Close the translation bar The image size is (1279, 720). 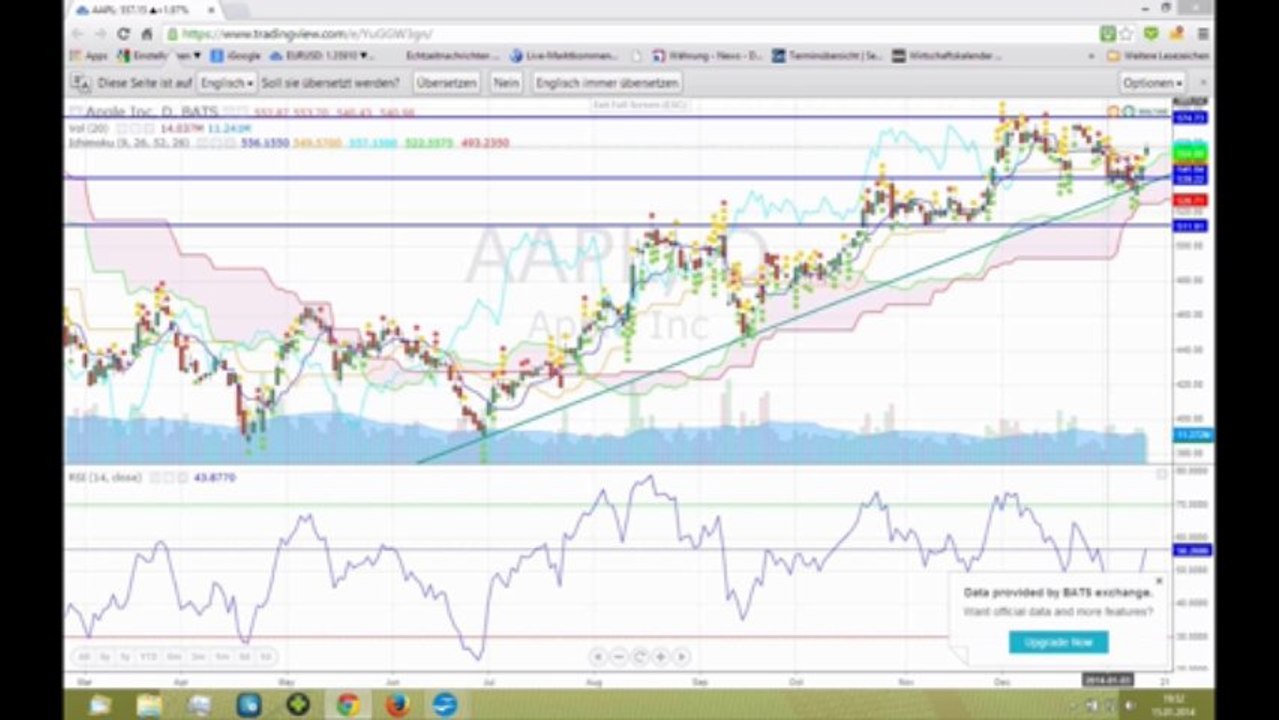[1202, 83]
